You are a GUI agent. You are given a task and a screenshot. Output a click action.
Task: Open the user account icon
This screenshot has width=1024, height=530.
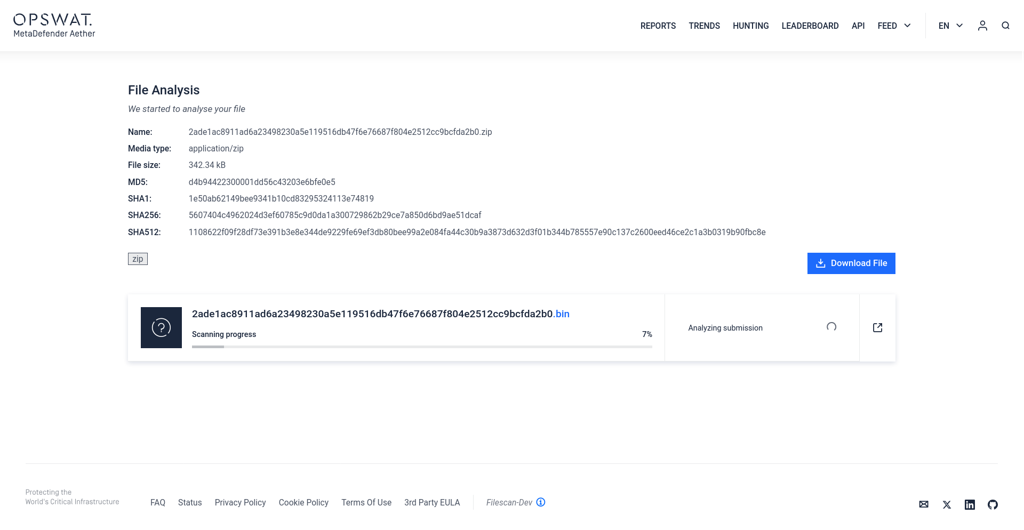tap(982, 26)
